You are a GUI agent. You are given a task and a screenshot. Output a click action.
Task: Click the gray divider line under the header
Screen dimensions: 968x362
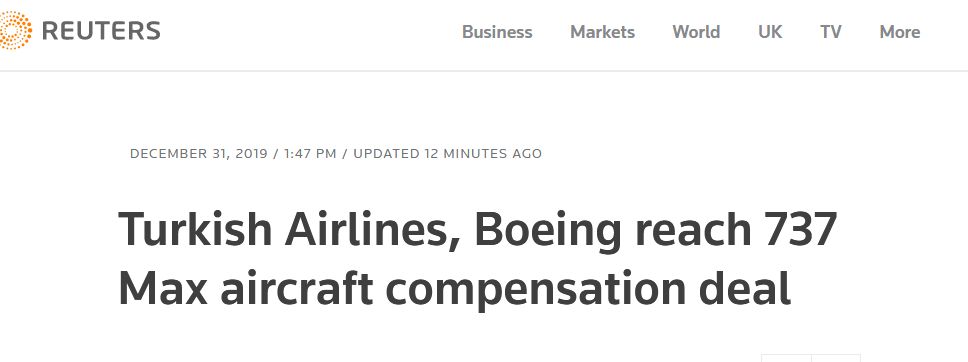[x=484, y=71]
